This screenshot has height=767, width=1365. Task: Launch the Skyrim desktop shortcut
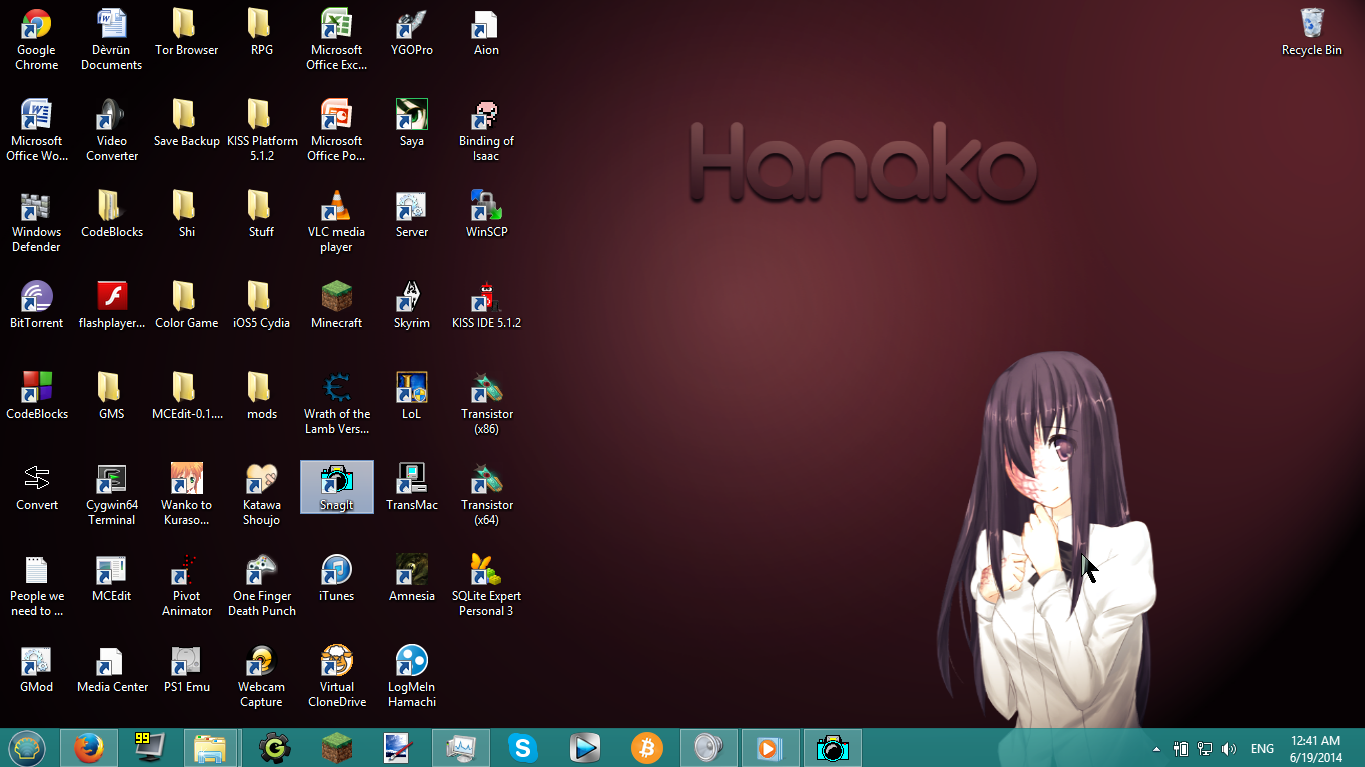coord(412,306)
